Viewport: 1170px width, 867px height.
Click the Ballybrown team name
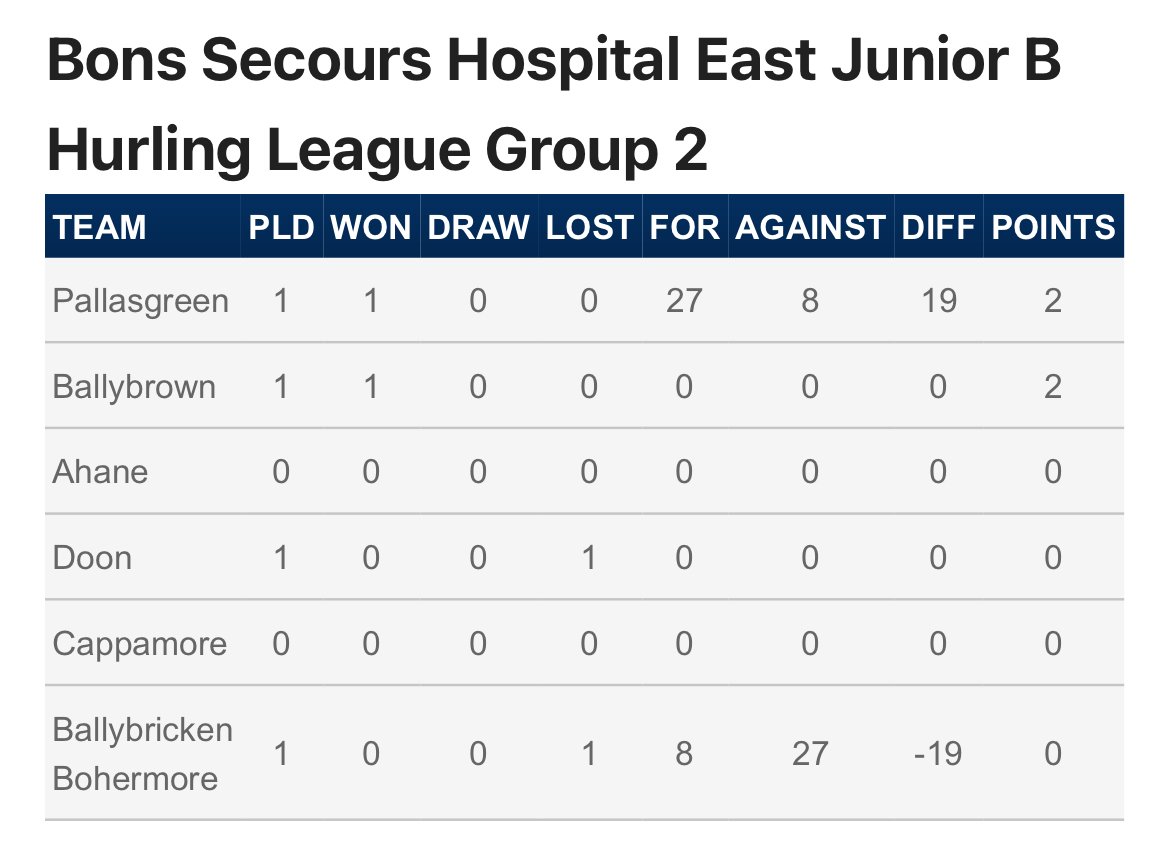tap(134, 387)
